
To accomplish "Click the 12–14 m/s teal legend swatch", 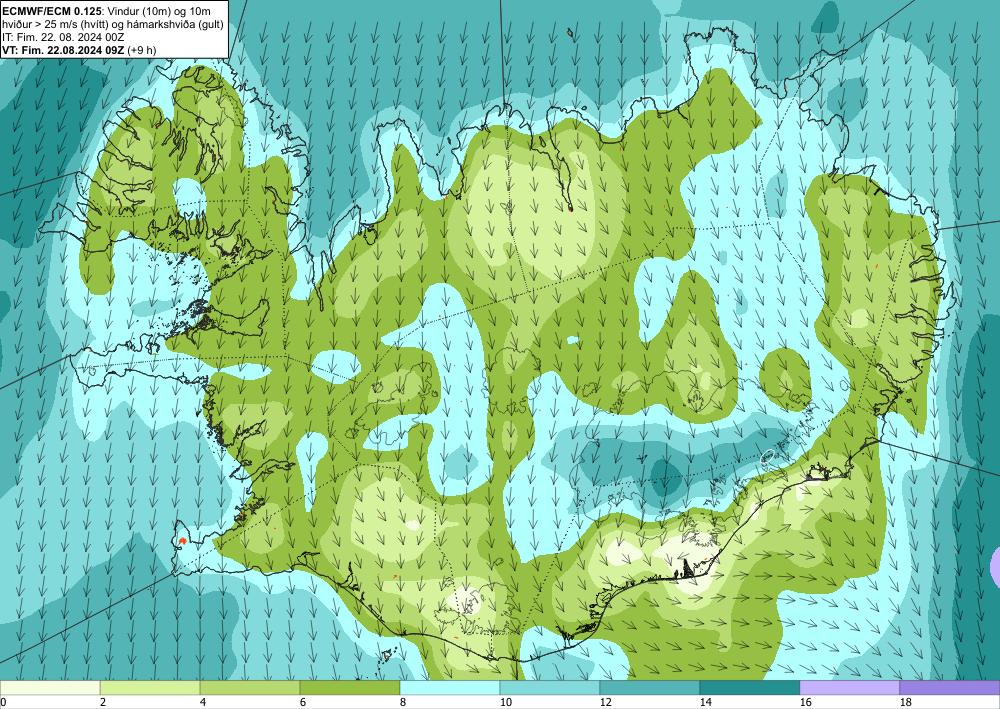I will coord(649,688).
